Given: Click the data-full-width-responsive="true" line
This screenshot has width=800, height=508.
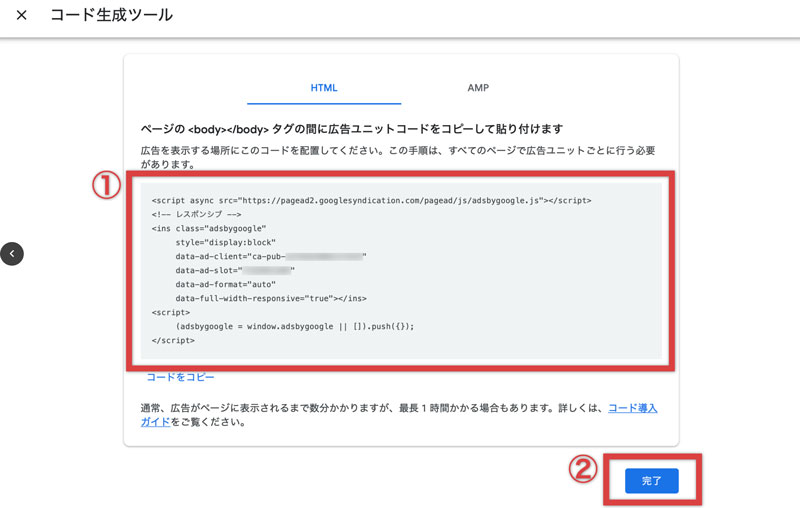Looking at the screenshot, I should (x=271, y=298).
